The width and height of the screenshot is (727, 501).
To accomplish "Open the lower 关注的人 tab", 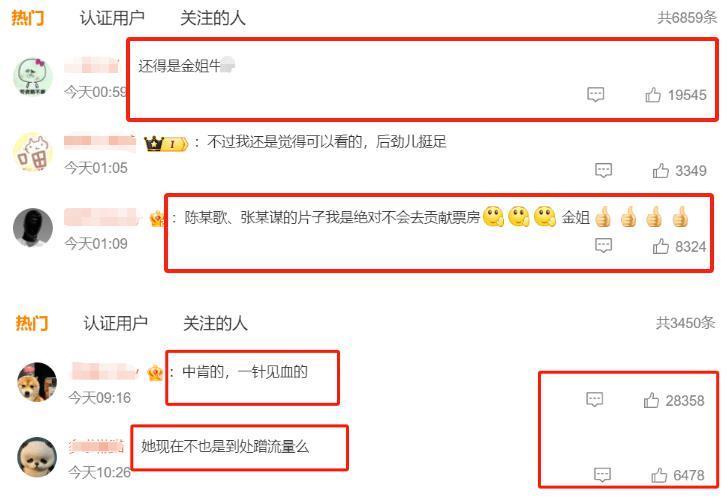I will 216,323.
